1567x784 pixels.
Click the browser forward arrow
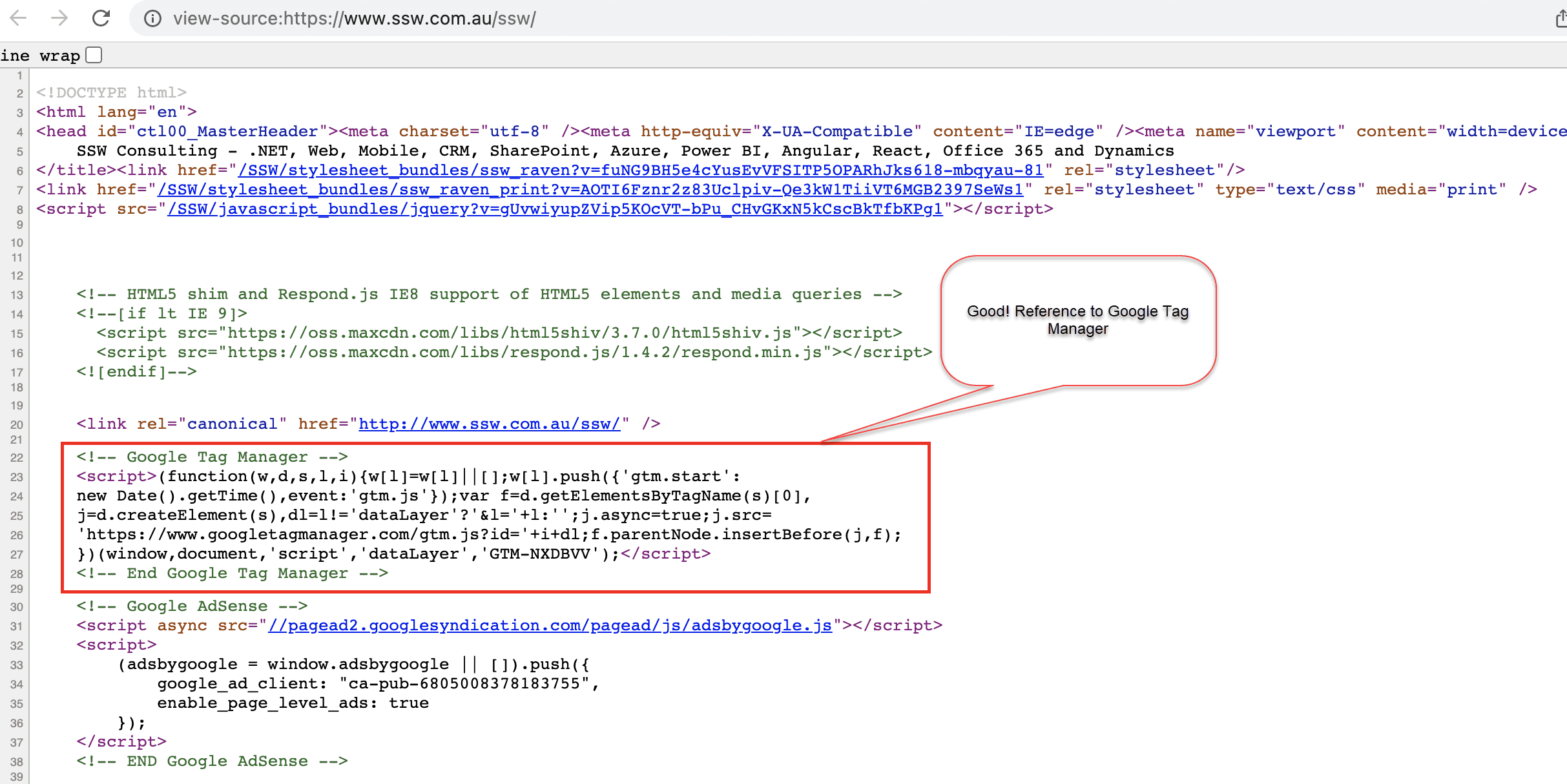[x=59, y=18]
